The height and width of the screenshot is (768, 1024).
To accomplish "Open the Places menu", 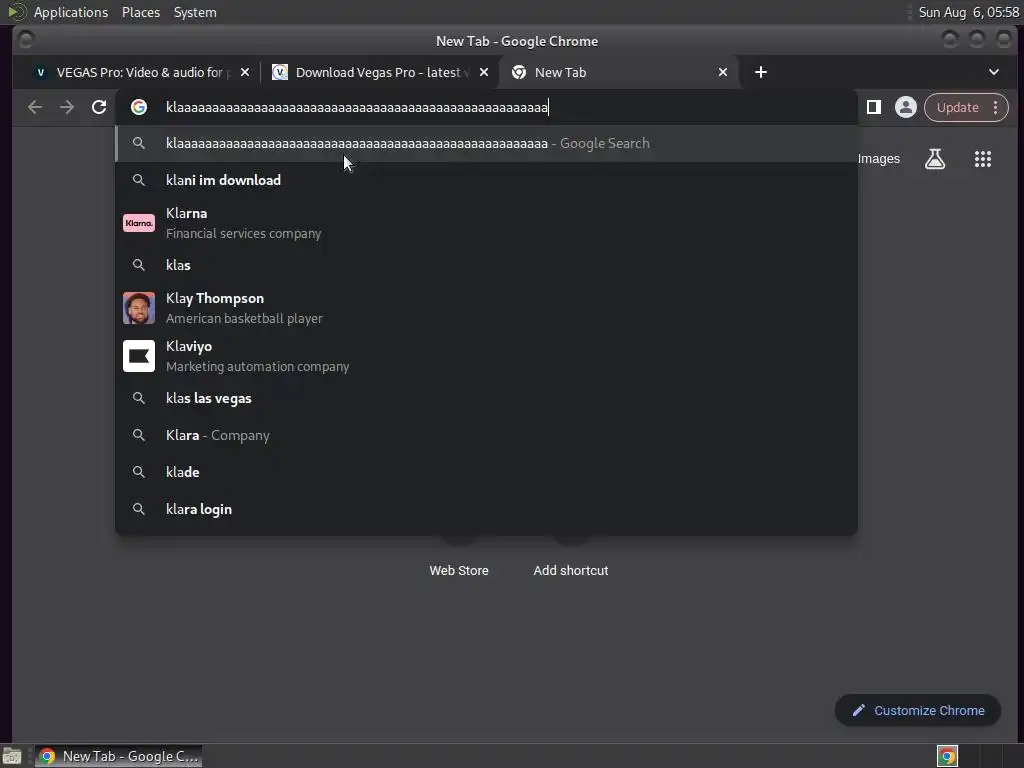I will [x=141, y=12].
